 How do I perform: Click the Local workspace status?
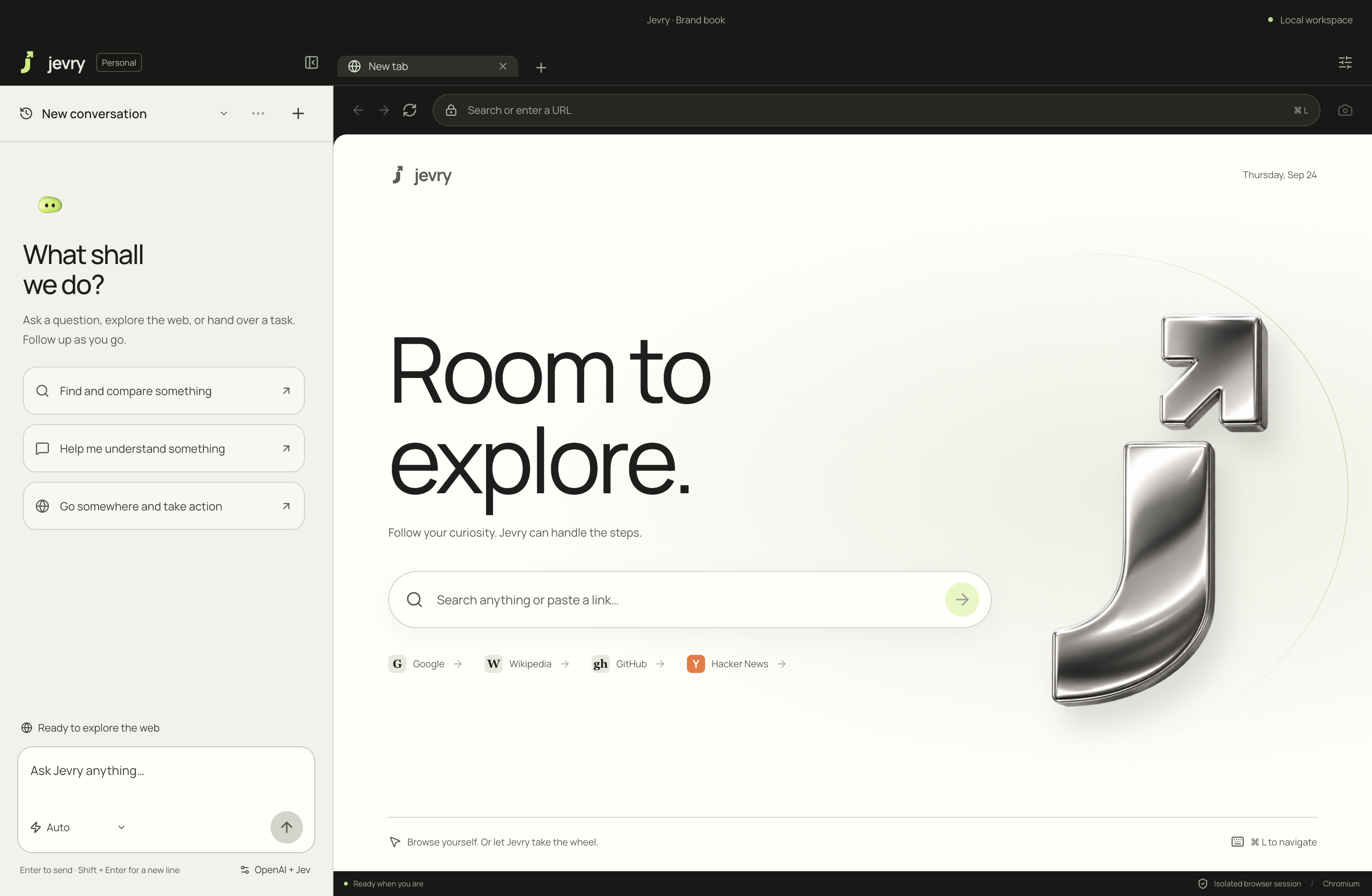click(x=1311, y=20)
